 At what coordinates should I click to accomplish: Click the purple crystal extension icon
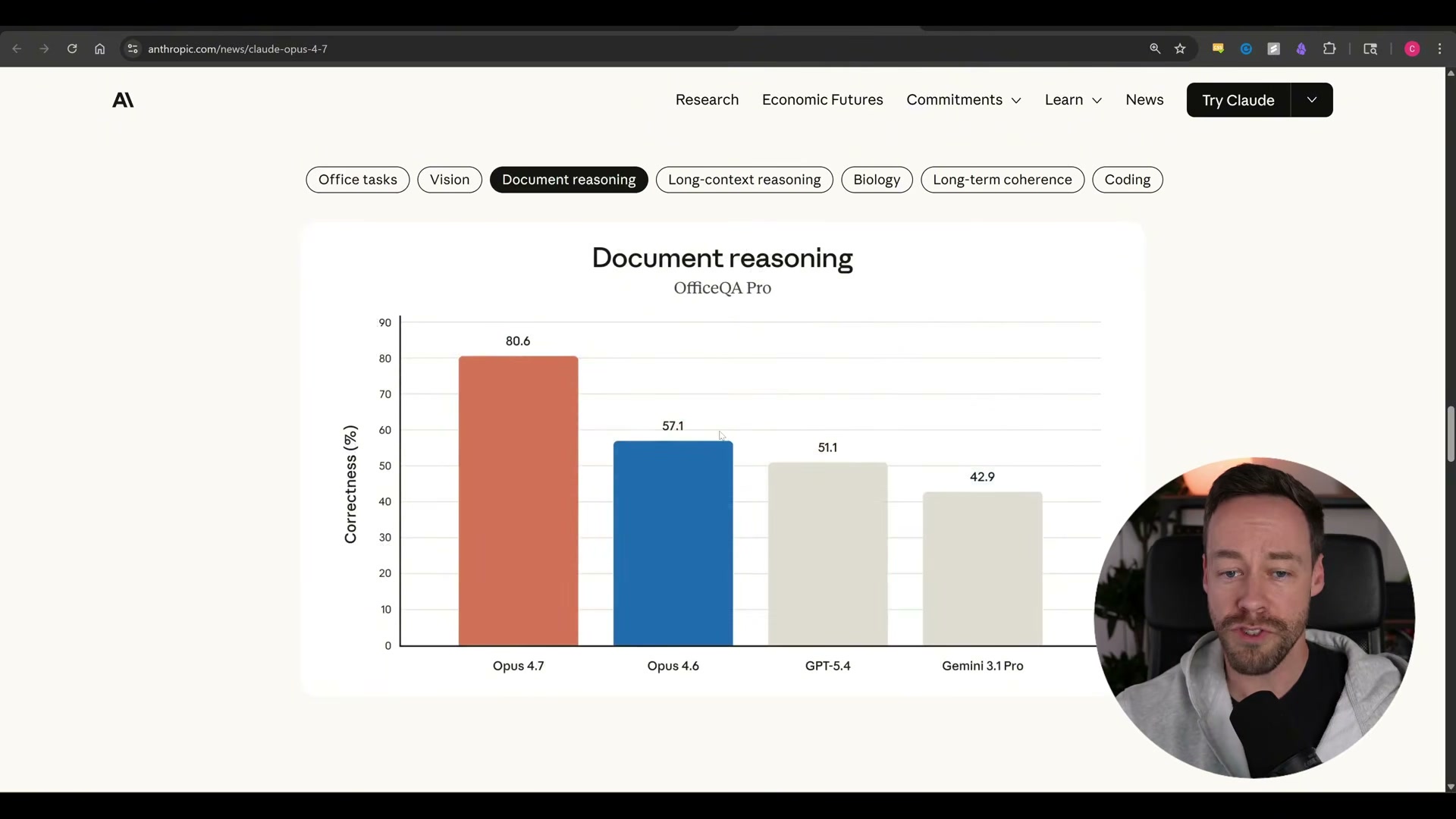click(1302, 49)
